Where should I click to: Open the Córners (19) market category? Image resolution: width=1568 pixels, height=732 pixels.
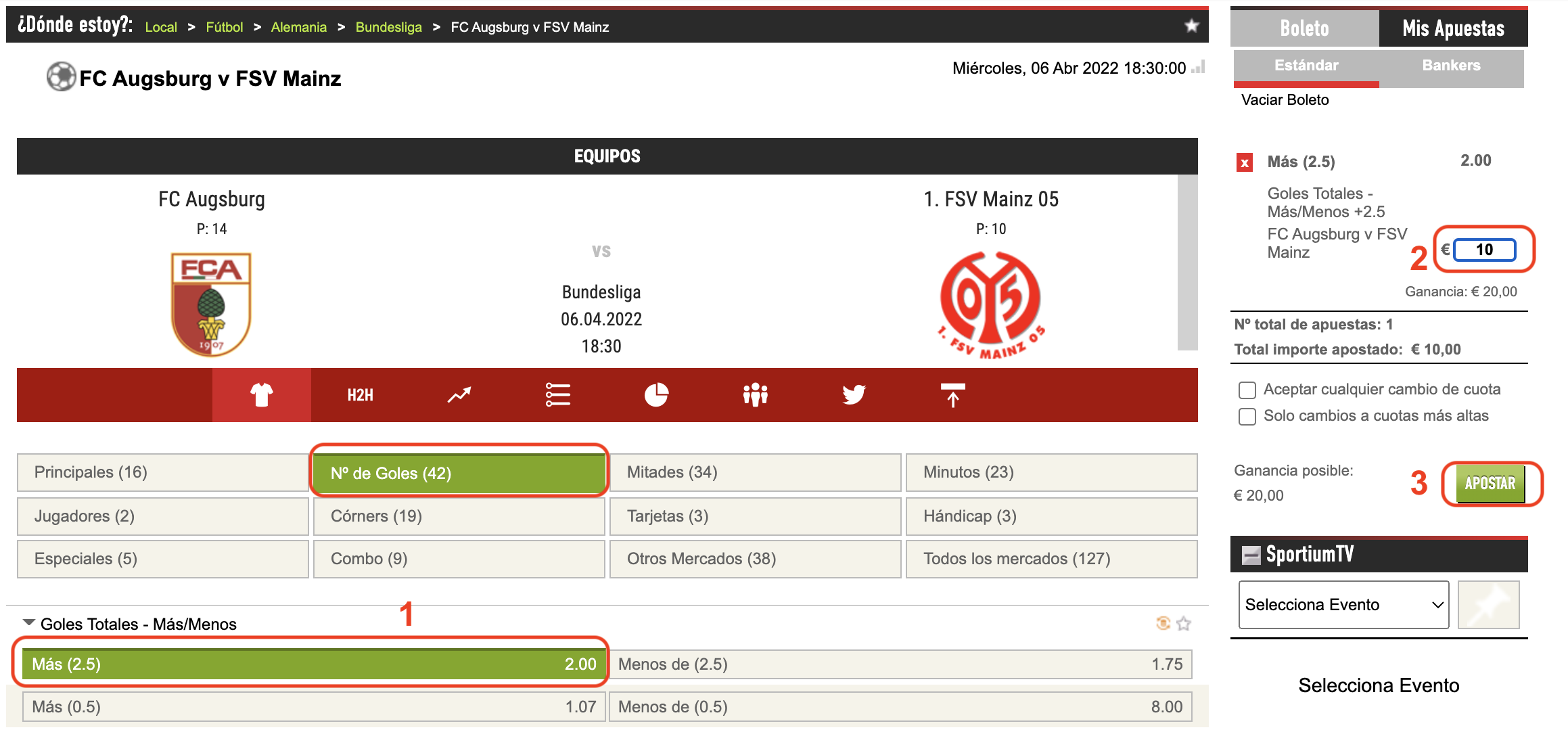(x=459, y=516)
